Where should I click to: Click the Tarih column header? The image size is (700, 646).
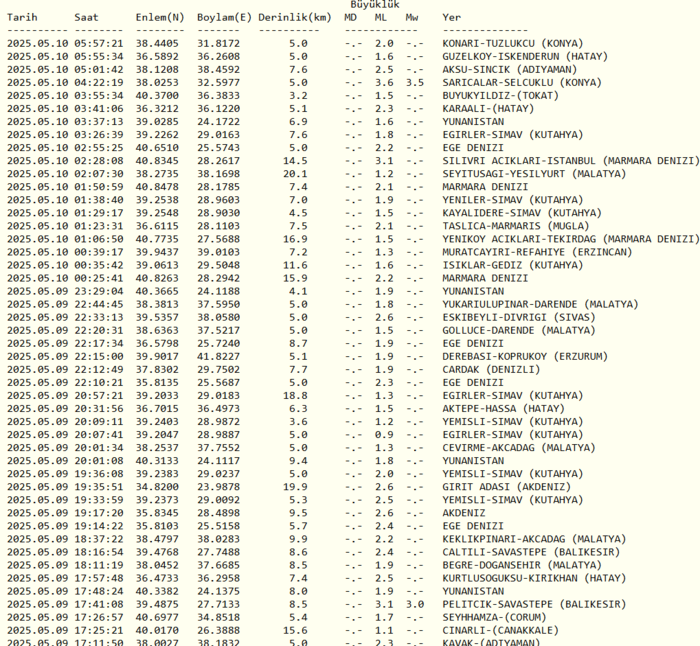(22, 17)
